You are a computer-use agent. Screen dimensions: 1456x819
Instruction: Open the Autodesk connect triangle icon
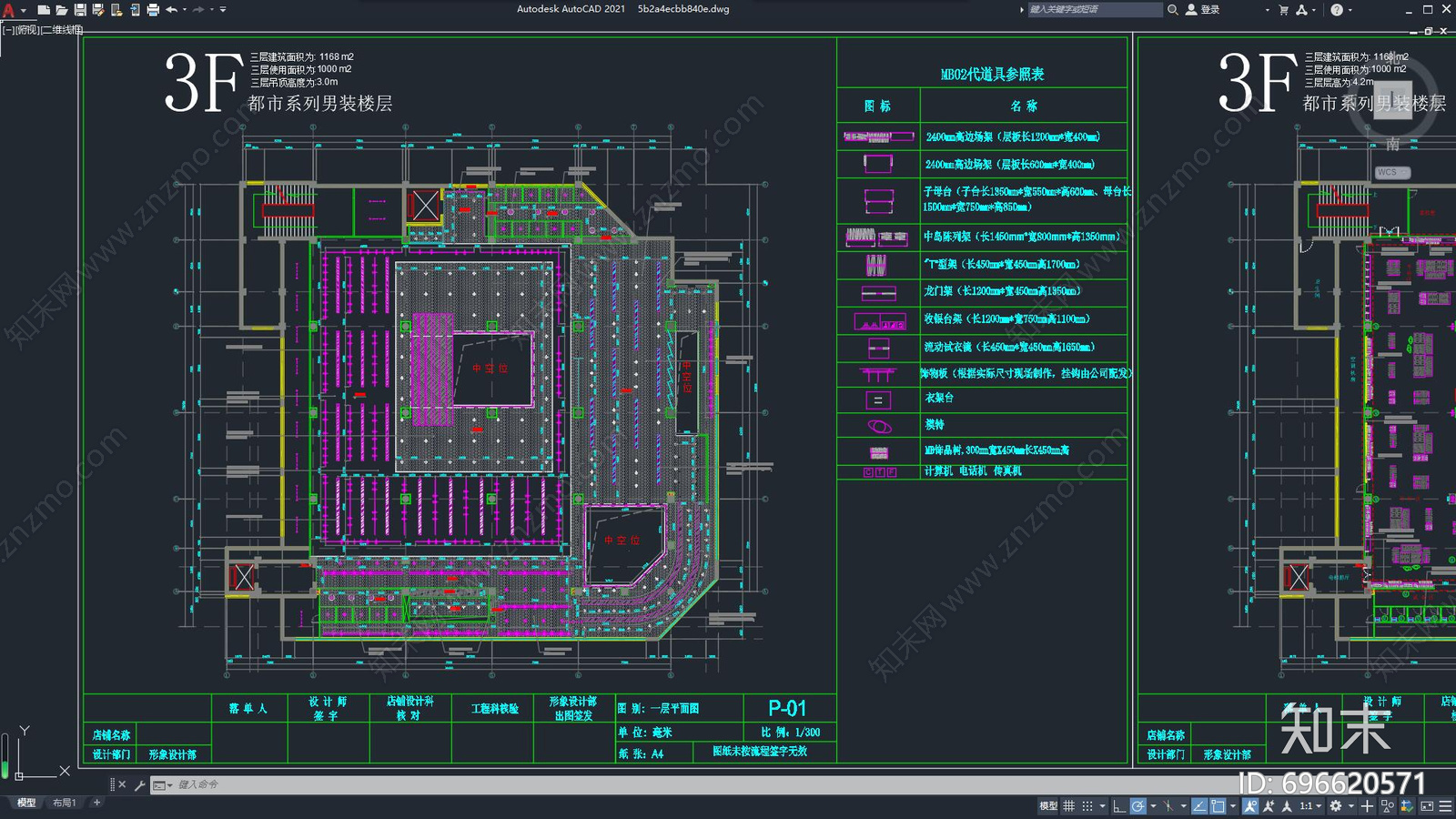[x=1301, y=10]
